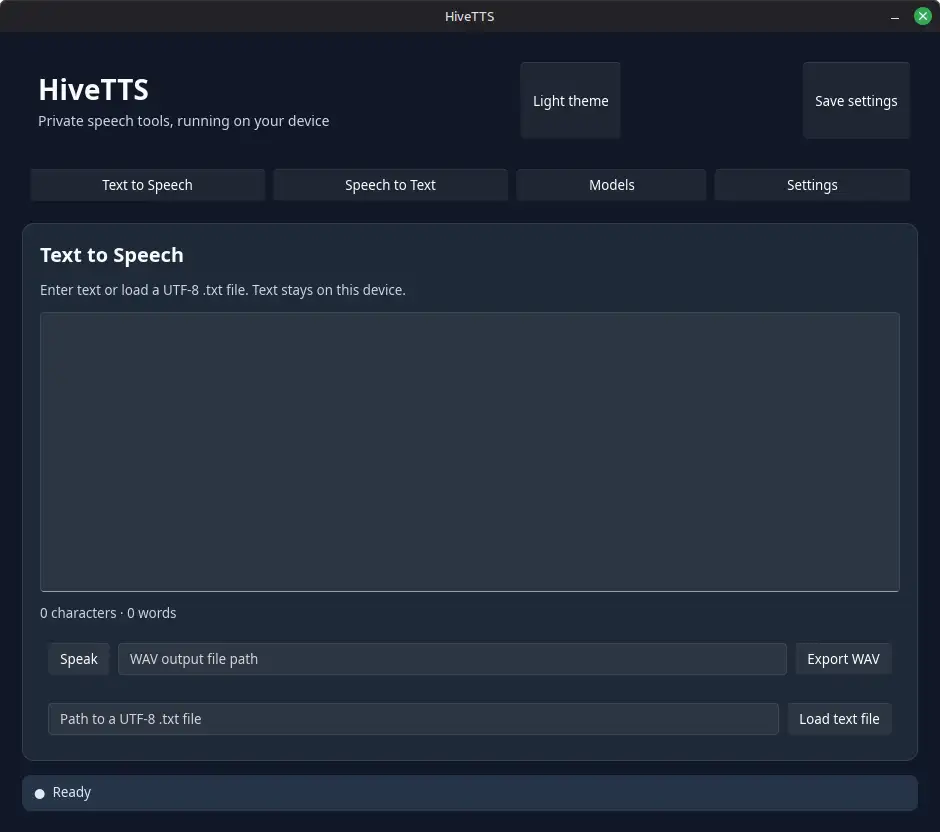
Task: Focus the UTF-8 .txt file path field
Action: [413, 719]
